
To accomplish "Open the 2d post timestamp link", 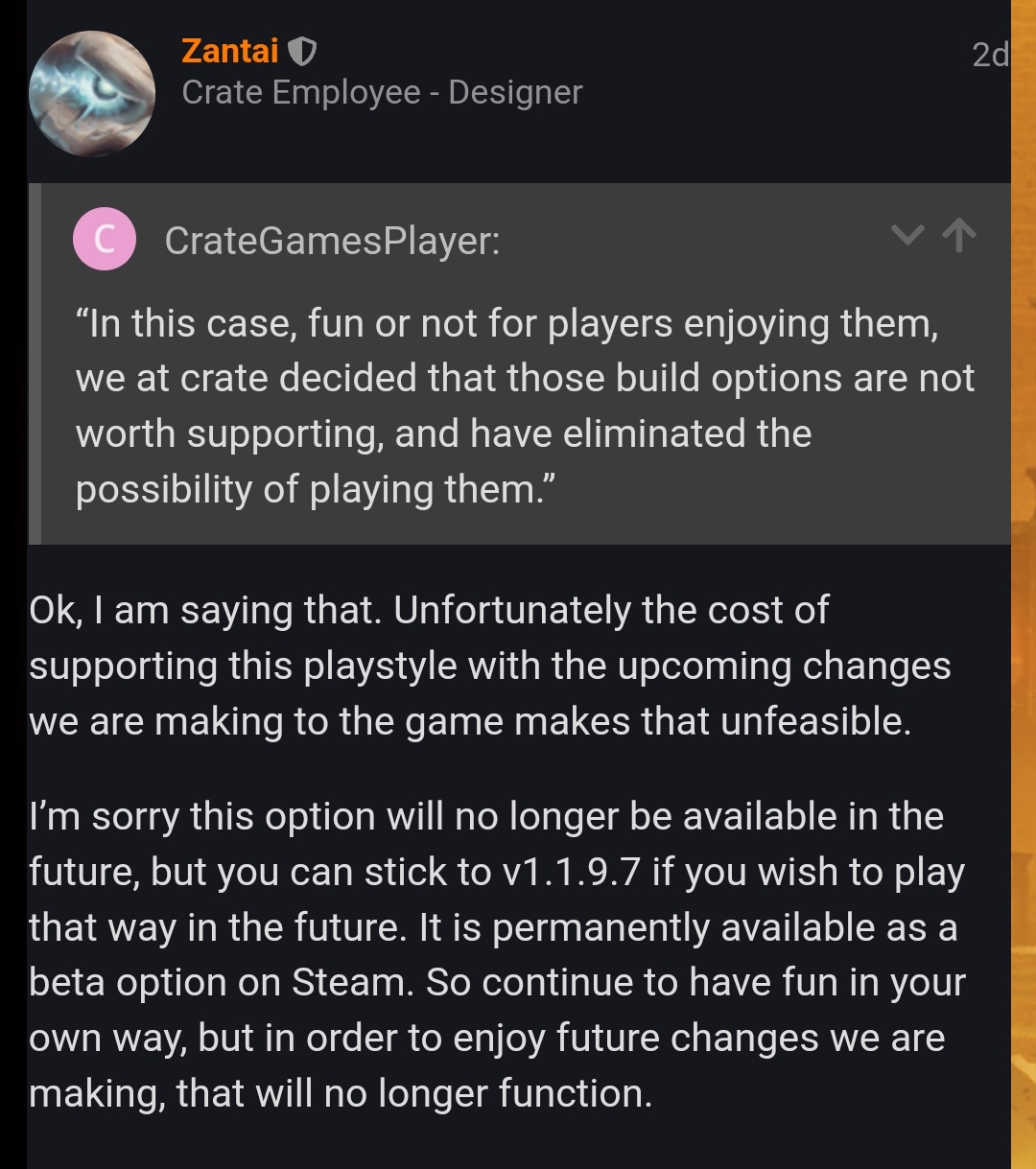I will pos(990,55).
